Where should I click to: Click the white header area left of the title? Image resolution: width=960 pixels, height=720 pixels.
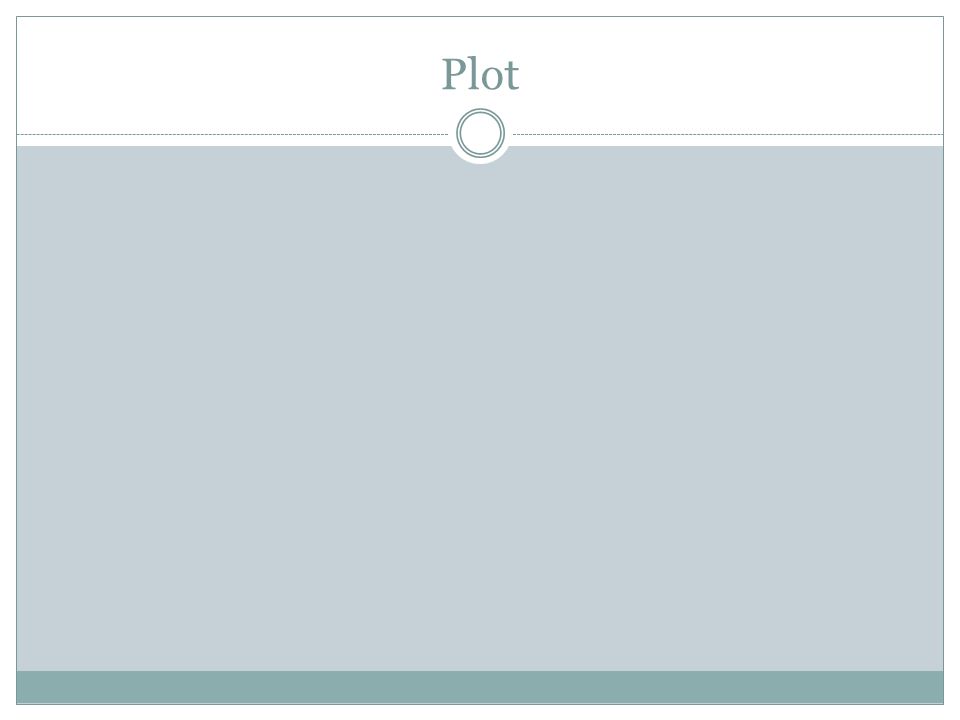click(227, 75)
